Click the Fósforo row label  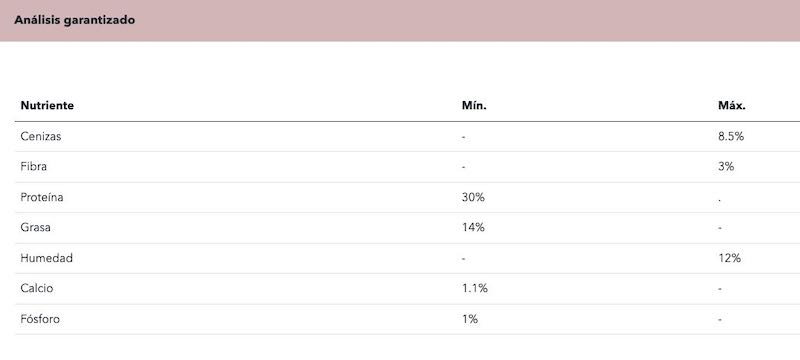tap(40, 319)
